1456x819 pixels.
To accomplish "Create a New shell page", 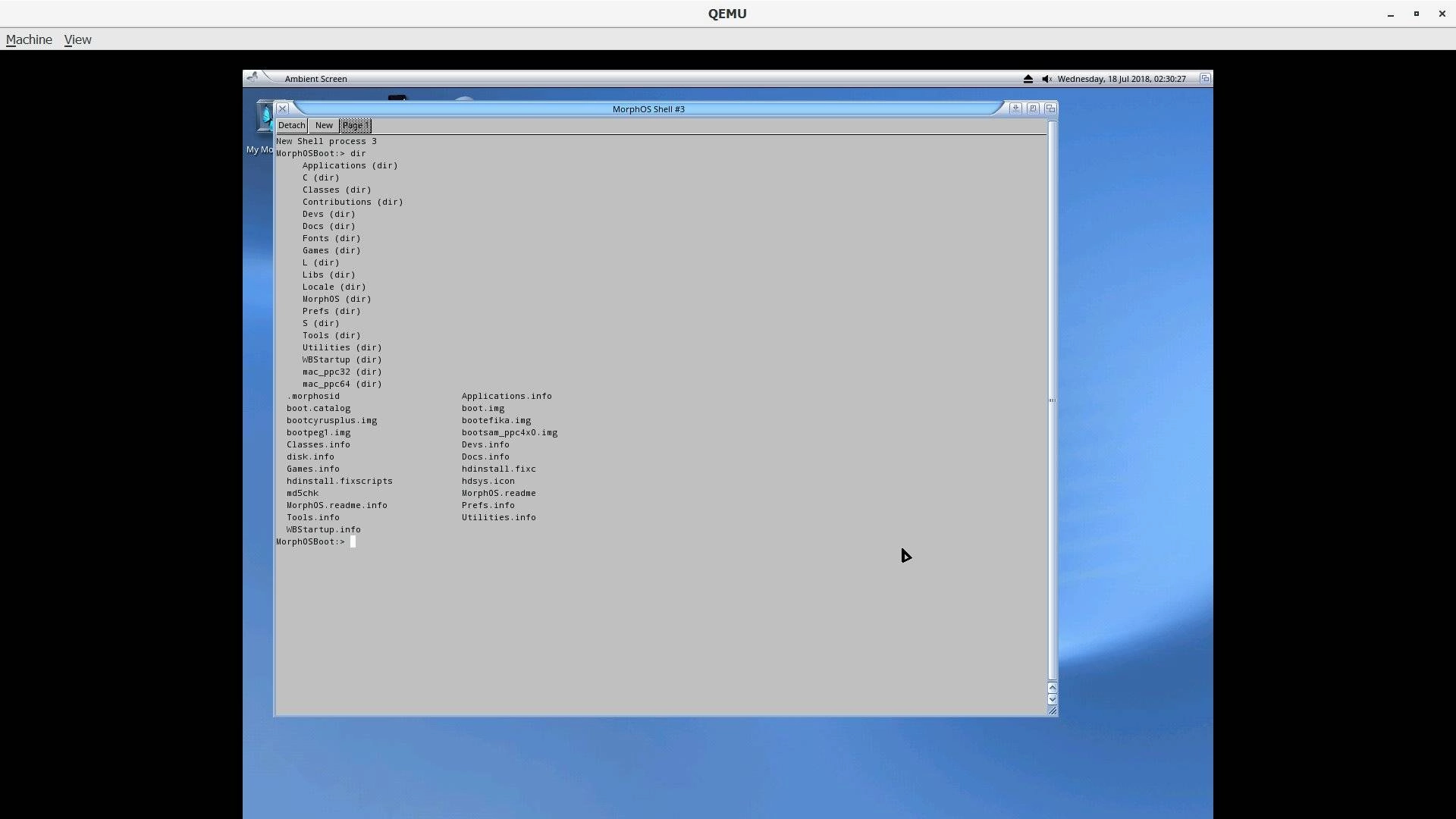I will point(324,125).
